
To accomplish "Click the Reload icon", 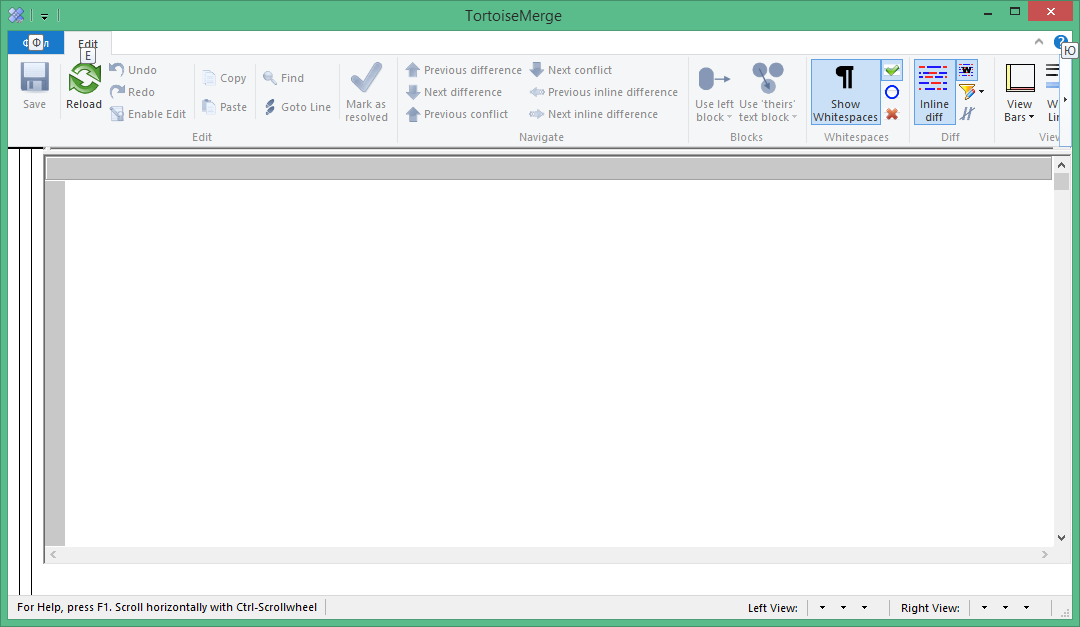I will (x=84, y=79).
